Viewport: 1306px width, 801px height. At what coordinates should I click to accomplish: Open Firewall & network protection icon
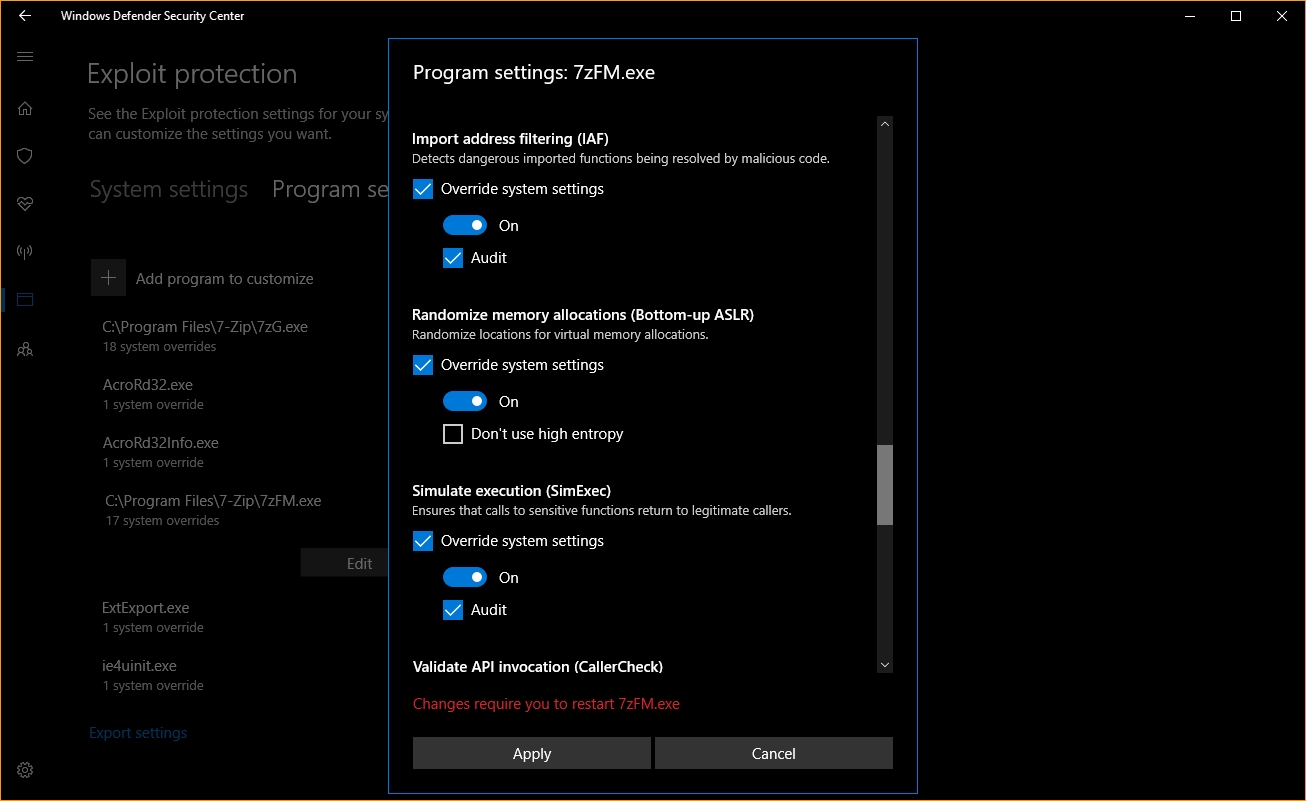25,252
